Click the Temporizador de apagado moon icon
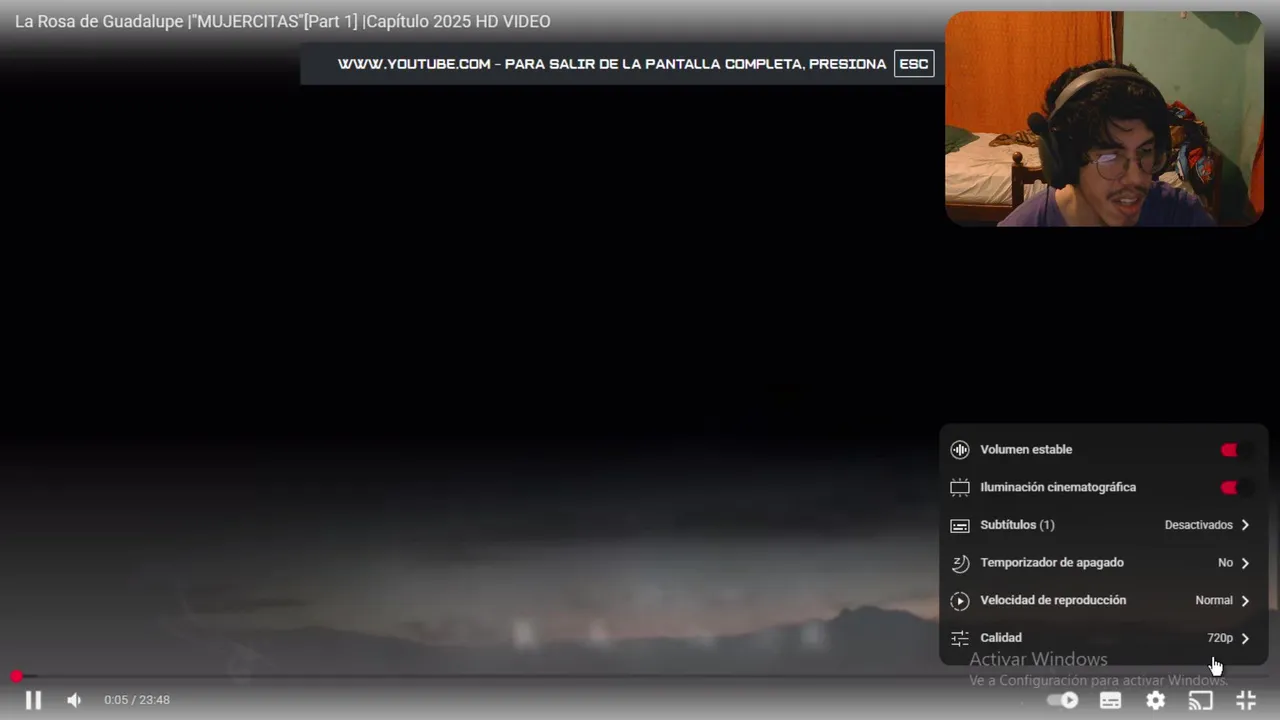The width and height of the screenshot is (1280, 720). pos(960,563)
